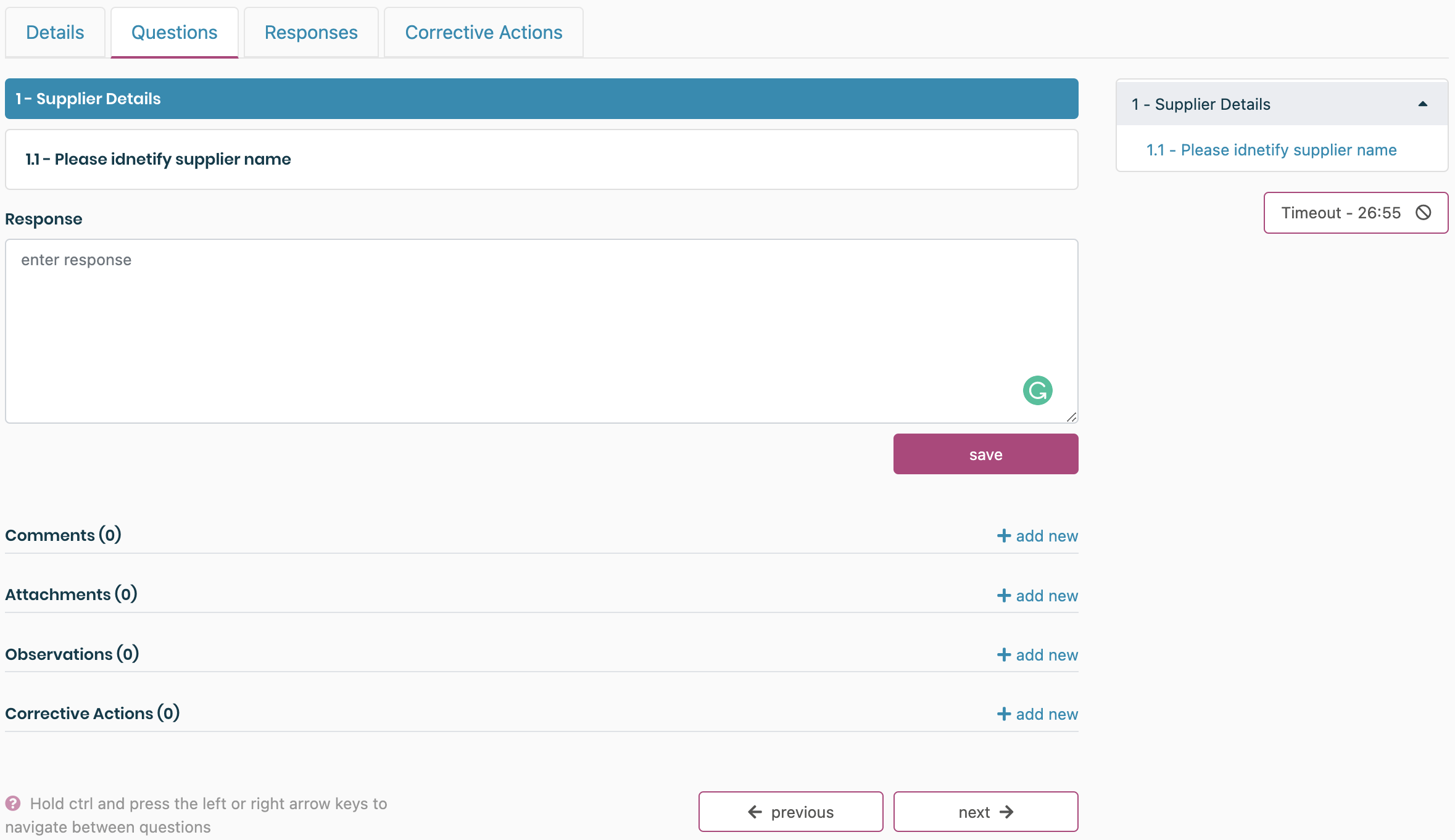
Task: Click the Timeout - 26:55 button
Action: pyautogui.click(x=1340, y=213)
